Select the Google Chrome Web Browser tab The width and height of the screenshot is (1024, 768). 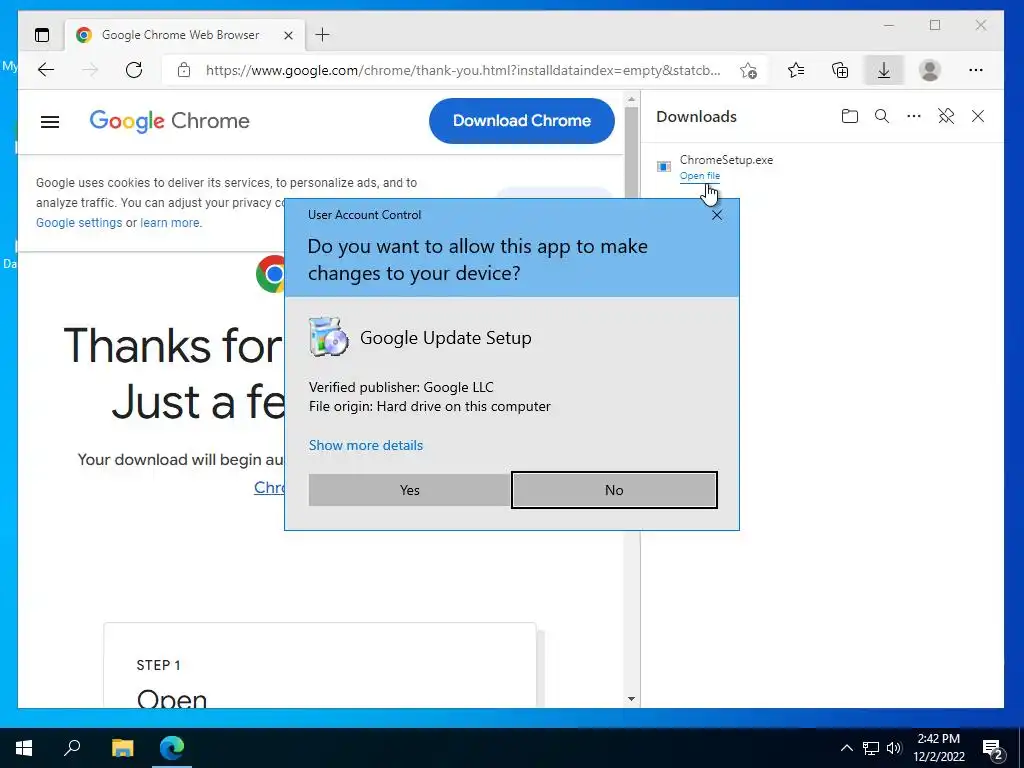click(180, 35)
